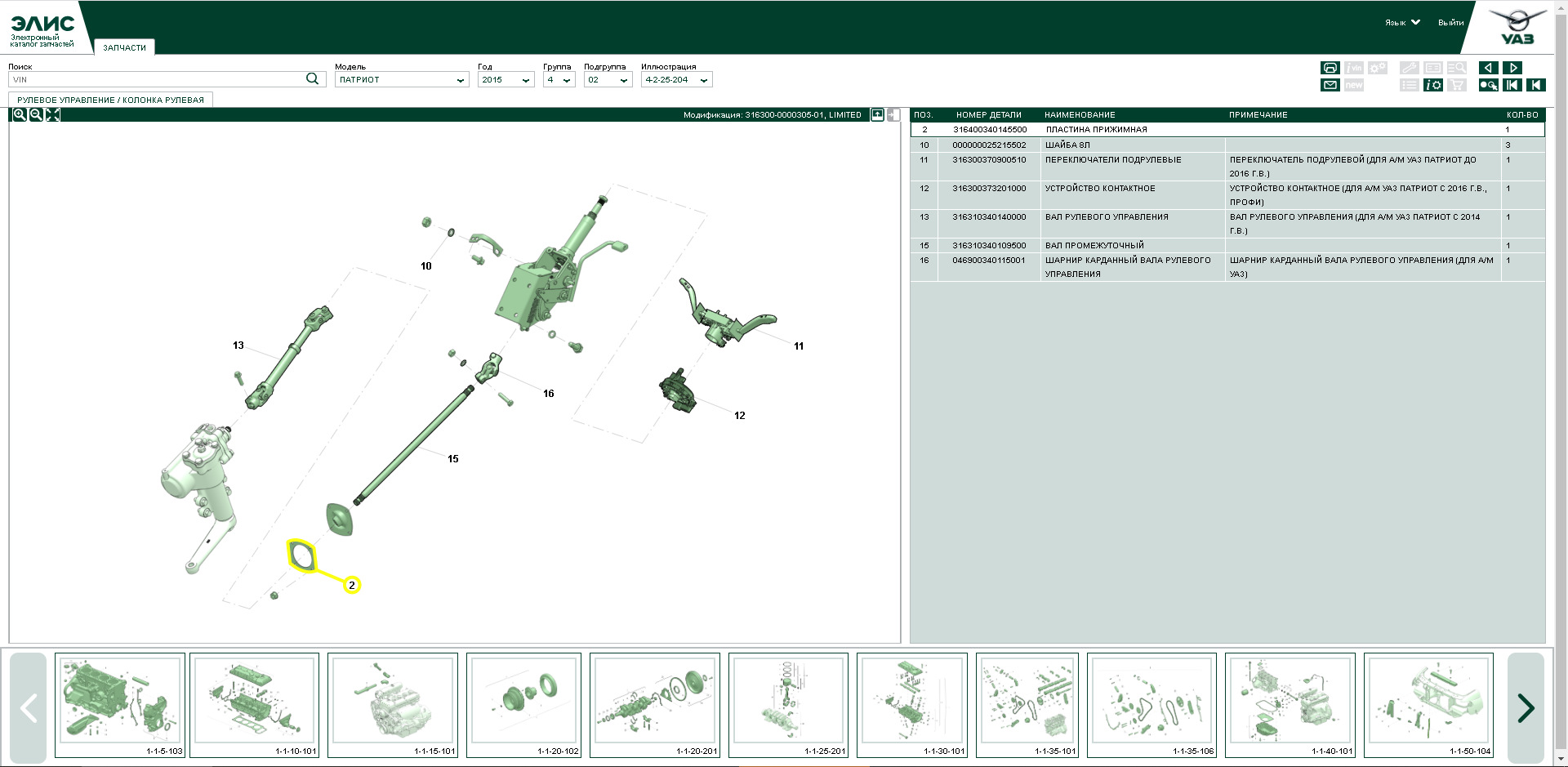Image resolution: width=1568 pixels, height=767 pixels.
Task: Open thumbnail 1-1-40-101
Action: (1290, 706)
